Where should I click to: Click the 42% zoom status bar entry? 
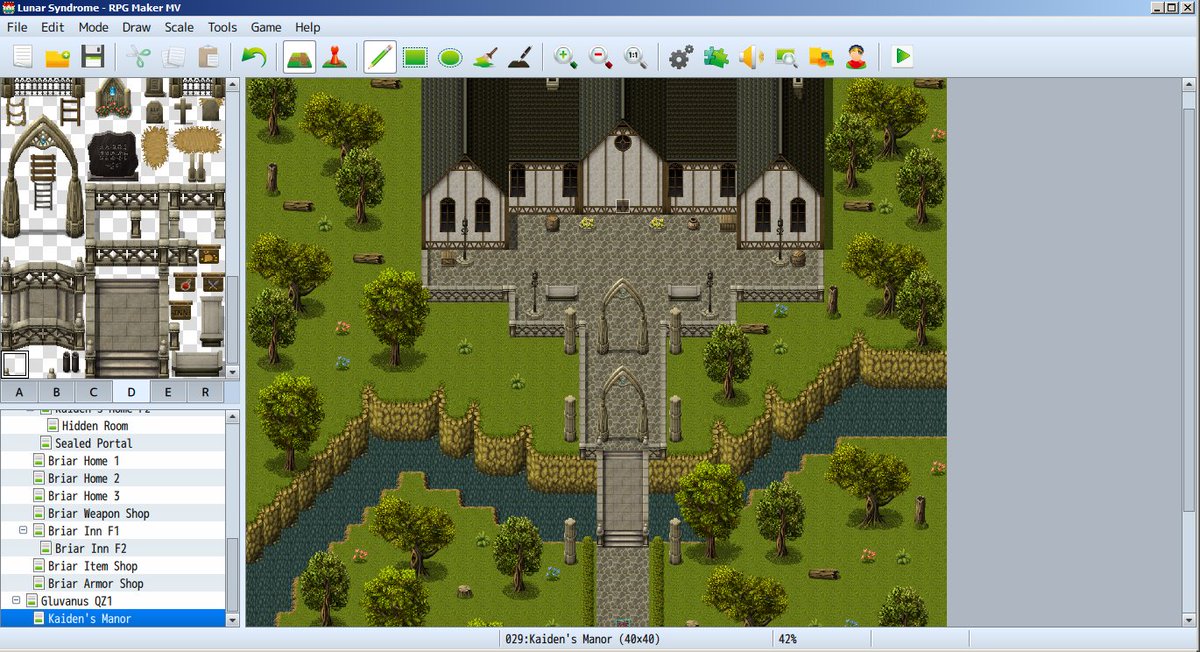coord(786,639)
